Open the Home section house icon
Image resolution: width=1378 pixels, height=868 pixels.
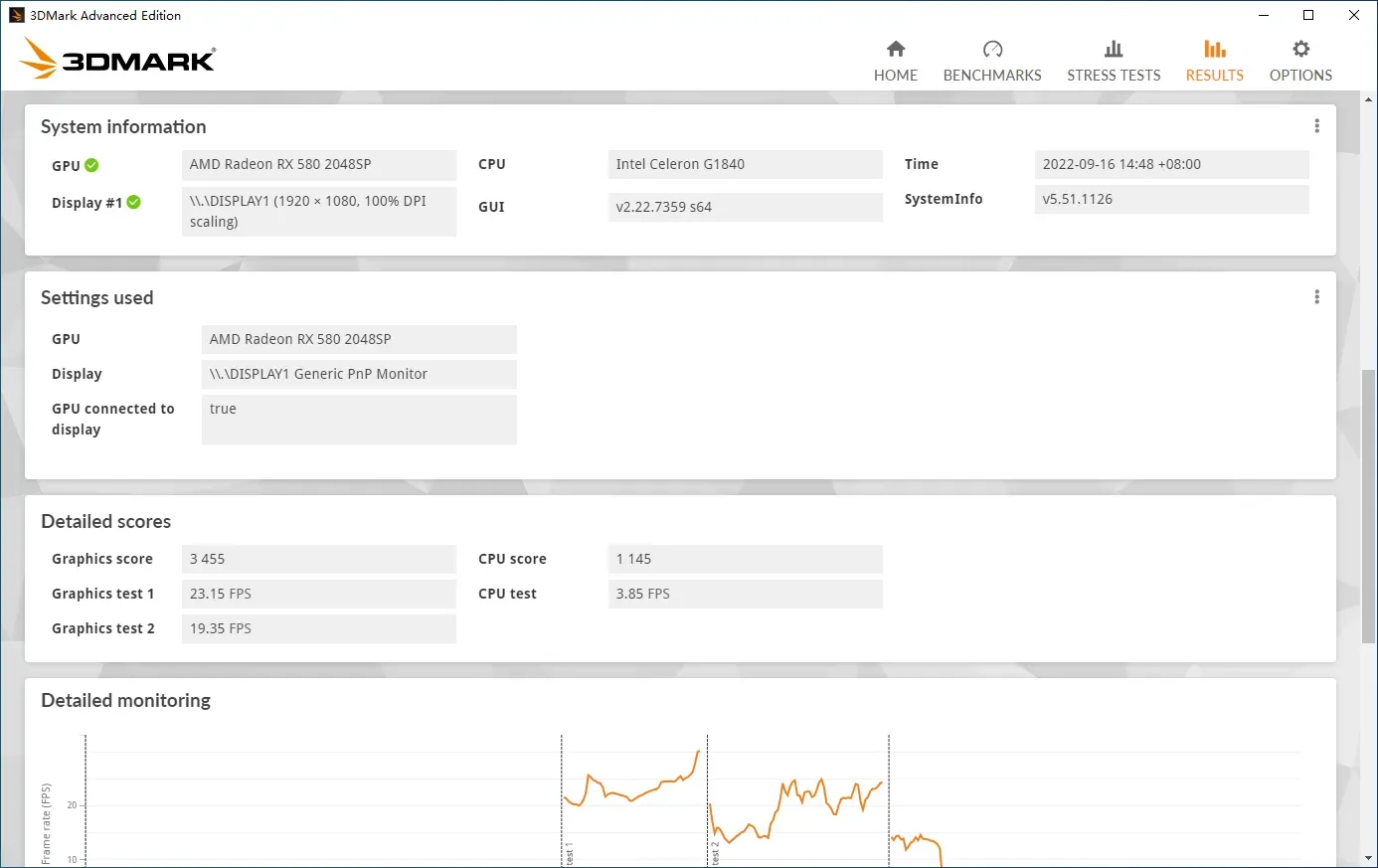click(x=896, y=49)
